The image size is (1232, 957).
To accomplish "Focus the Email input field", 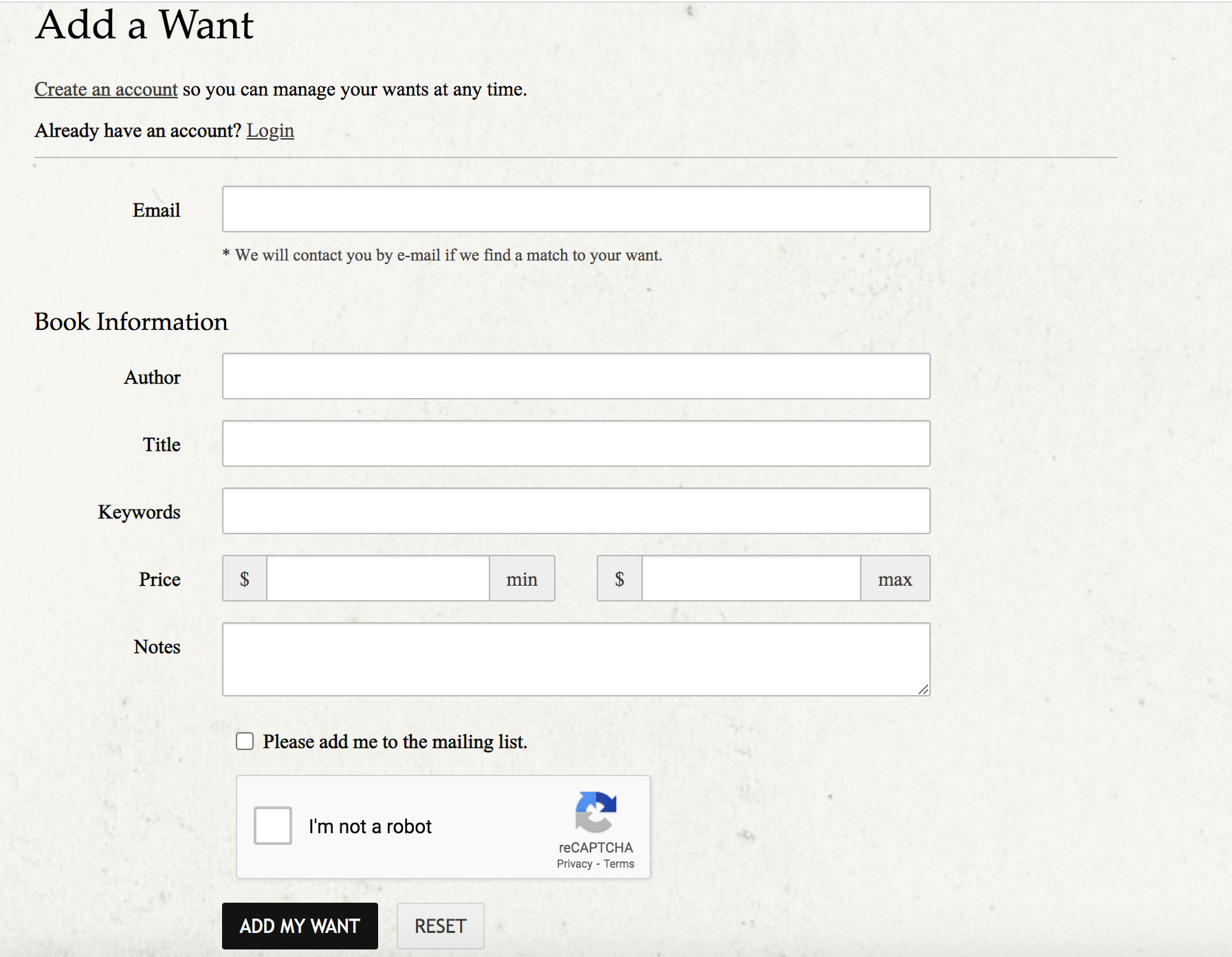I will pos(576,209).
